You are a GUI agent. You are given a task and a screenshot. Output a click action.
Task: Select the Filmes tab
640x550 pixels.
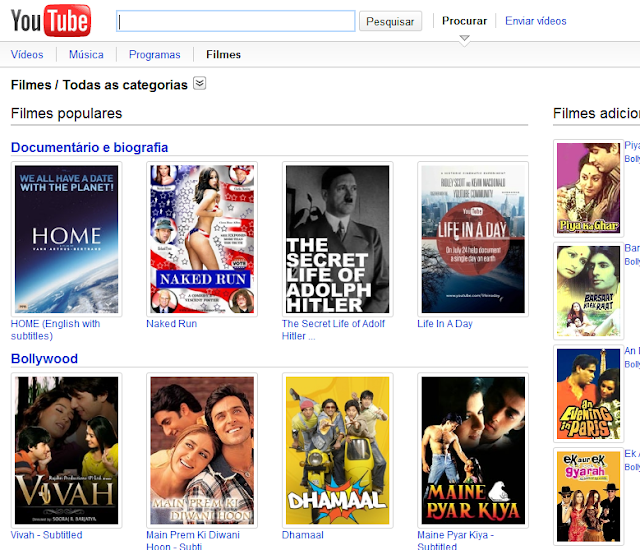point(223,54)
